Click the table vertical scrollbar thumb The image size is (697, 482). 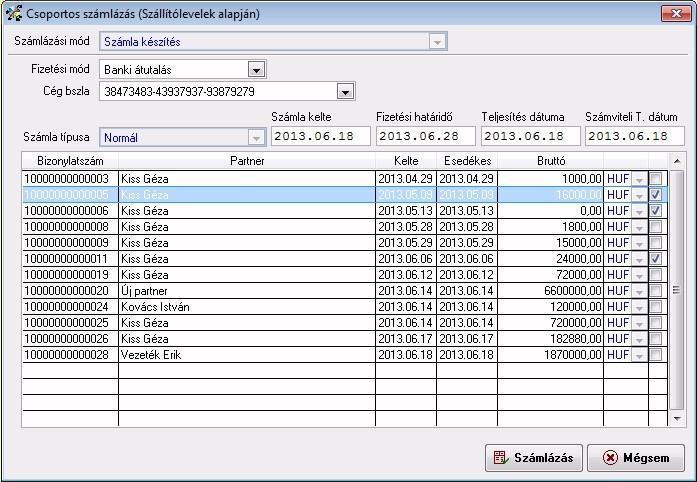click(677, 290)
